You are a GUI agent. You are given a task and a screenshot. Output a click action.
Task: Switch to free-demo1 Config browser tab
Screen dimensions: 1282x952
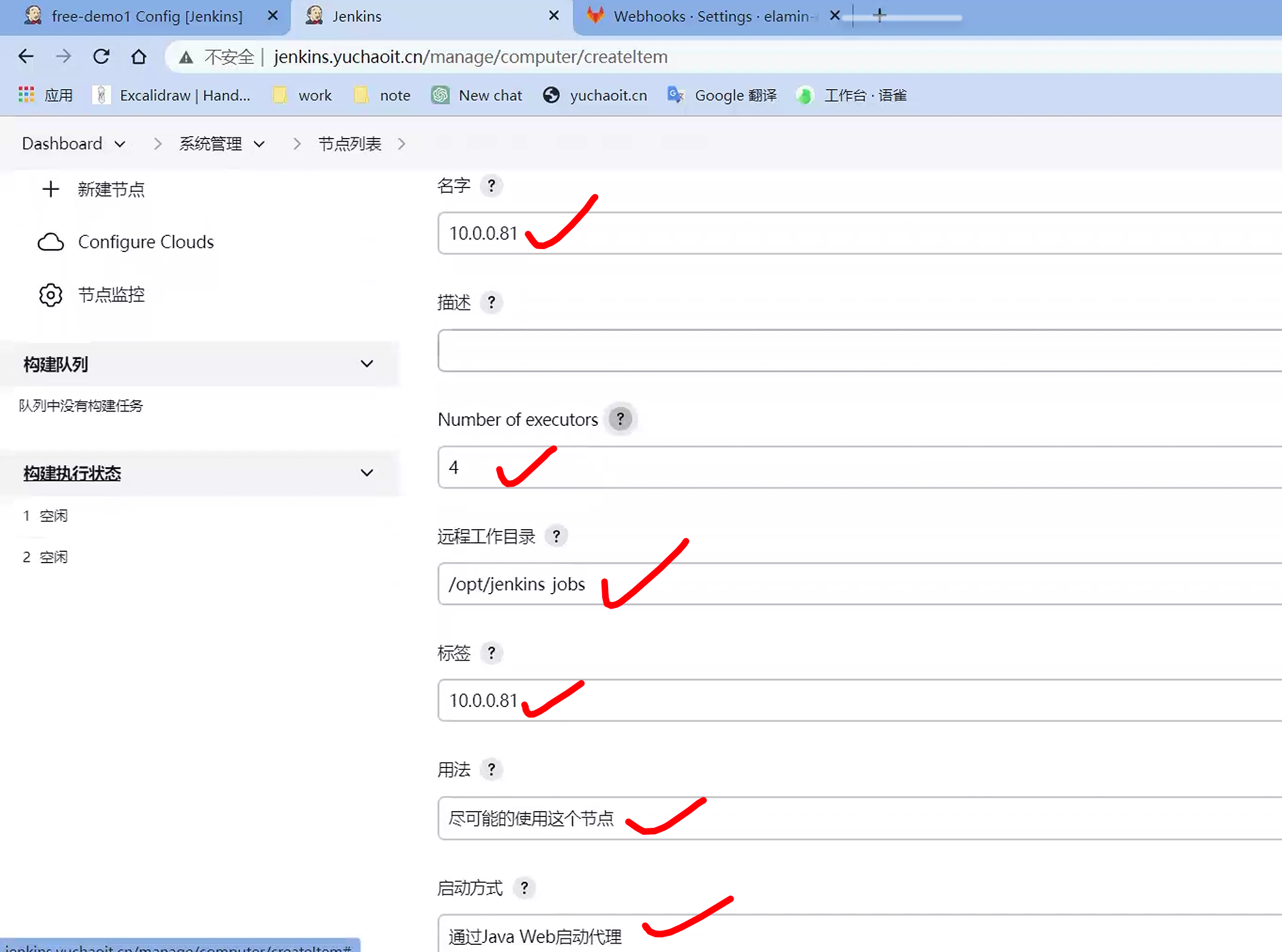pyautogui.click(x=146, y=16)
